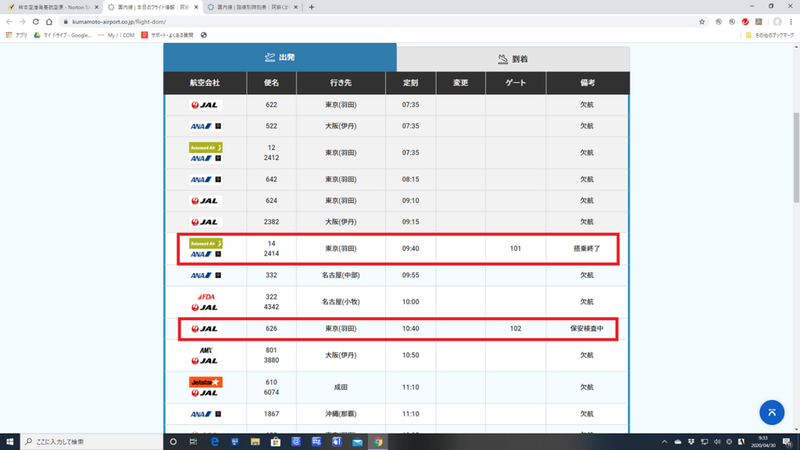This screenshot has width=800, height=450.
Task: Open a new browser tab
Action: tap(311, 7)
